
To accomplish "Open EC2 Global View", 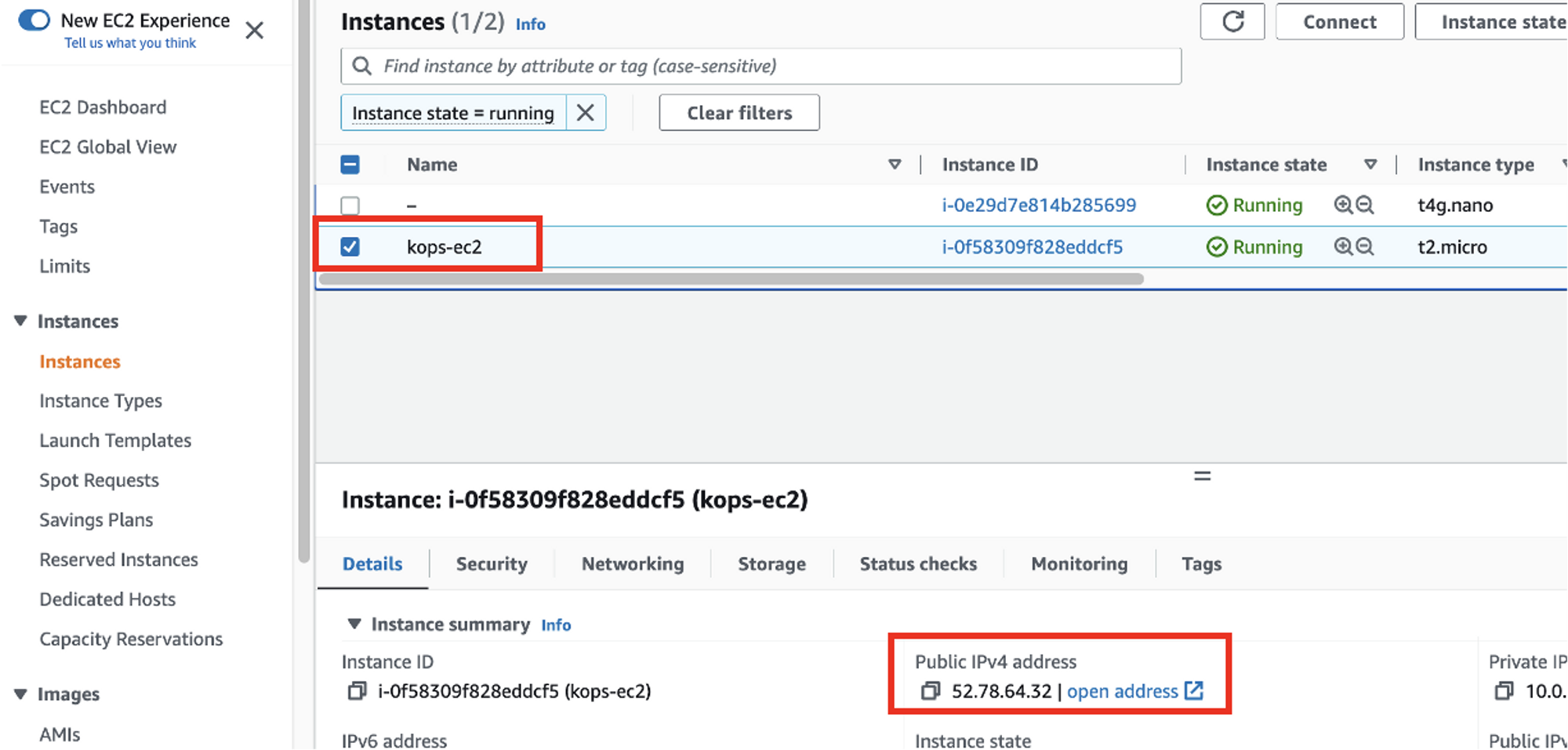I will coord(107,147).
